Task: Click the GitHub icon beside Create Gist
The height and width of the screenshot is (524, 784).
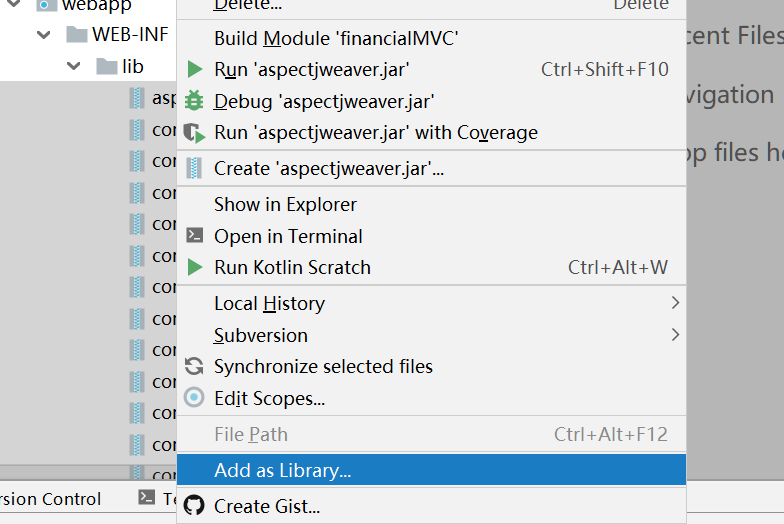Action: (x=194, y=506)
